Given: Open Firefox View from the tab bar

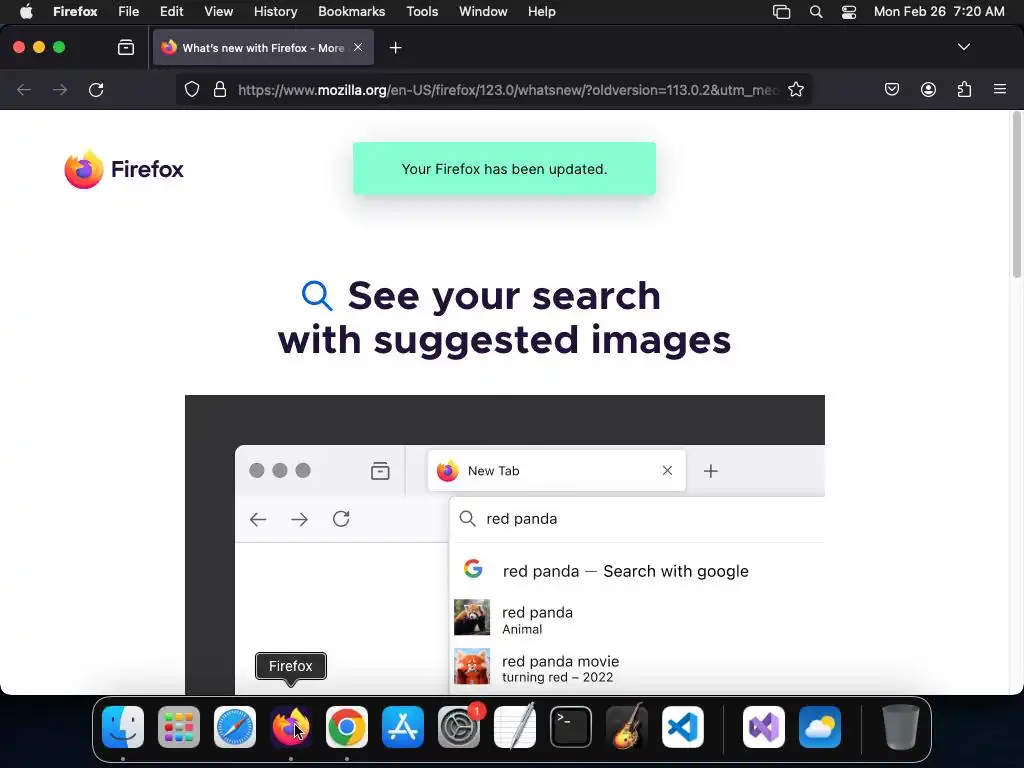Looking at the screenshot, I should point(126,48).
